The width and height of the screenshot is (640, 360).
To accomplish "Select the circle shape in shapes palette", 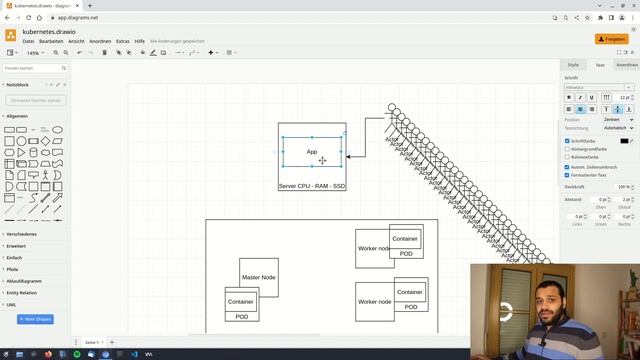I will coord(21,141).
